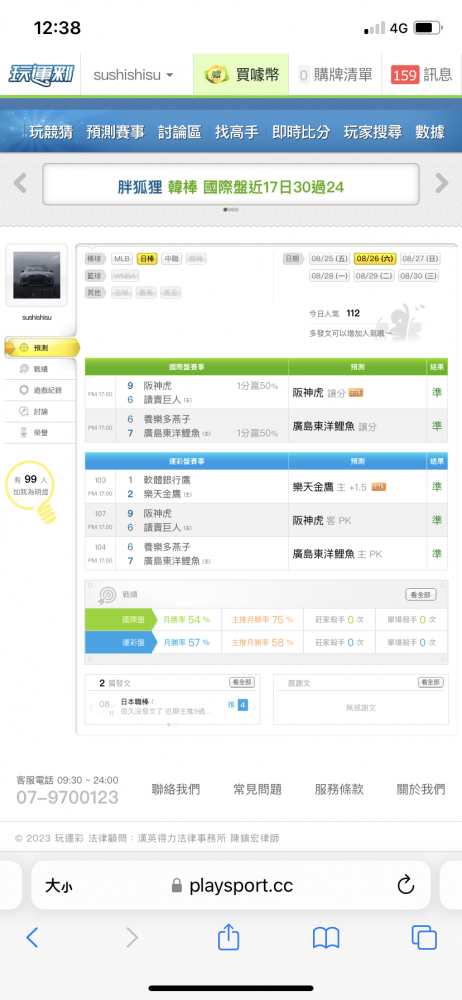Open 預測賽事 in navigation bar

click(x=116, y=132)
